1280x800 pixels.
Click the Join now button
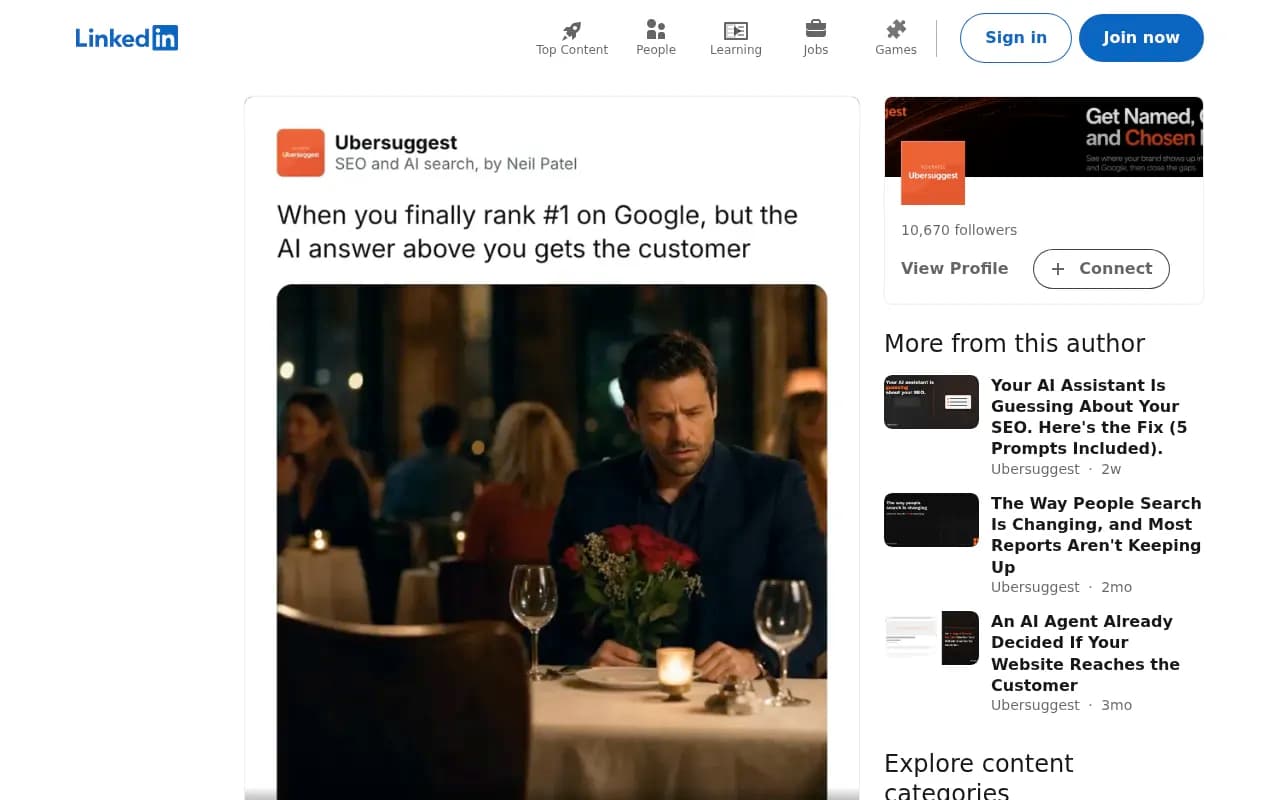click(1141, 38)
